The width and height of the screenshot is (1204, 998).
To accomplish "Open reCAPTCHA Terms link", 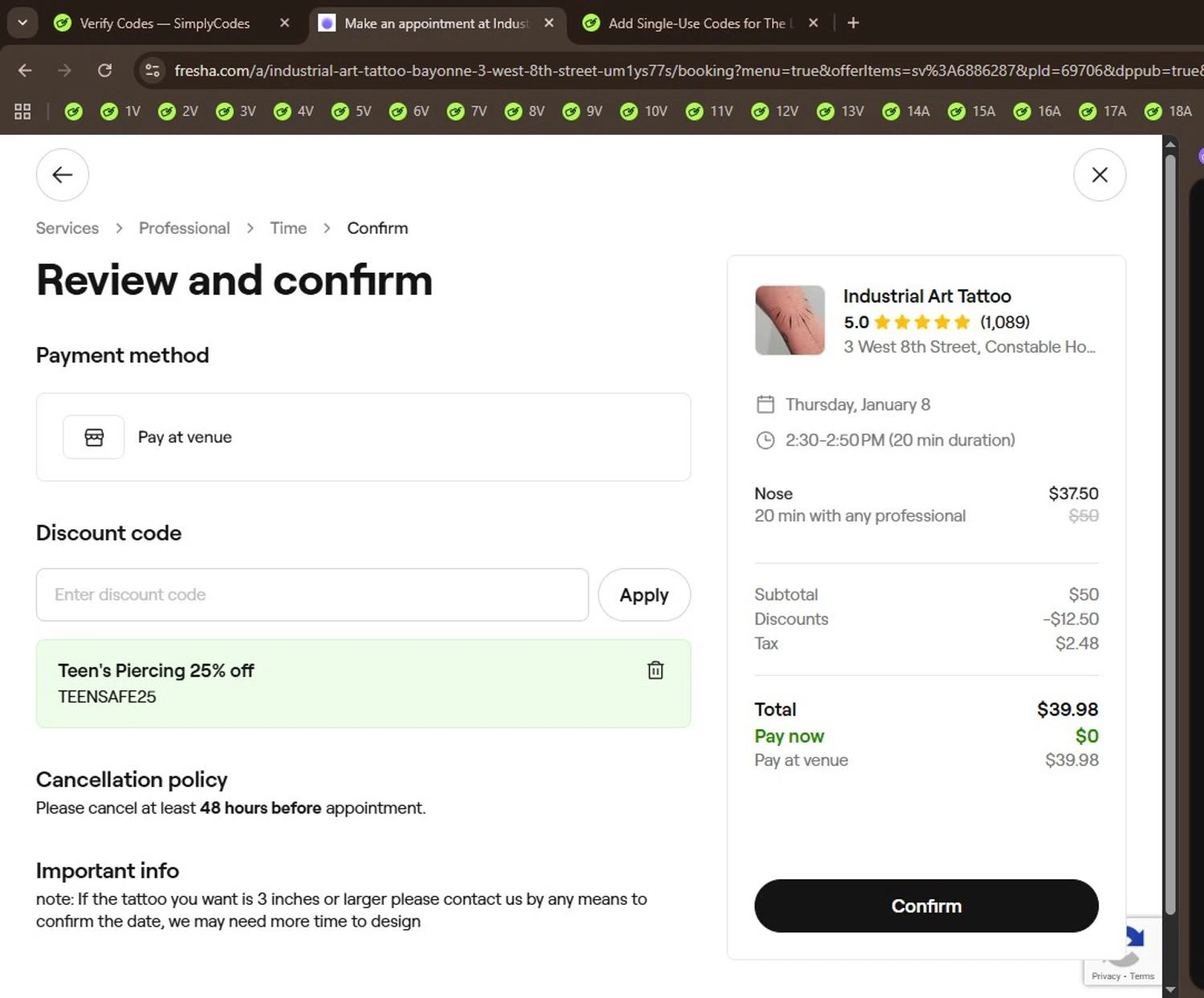I will 1142,976.
